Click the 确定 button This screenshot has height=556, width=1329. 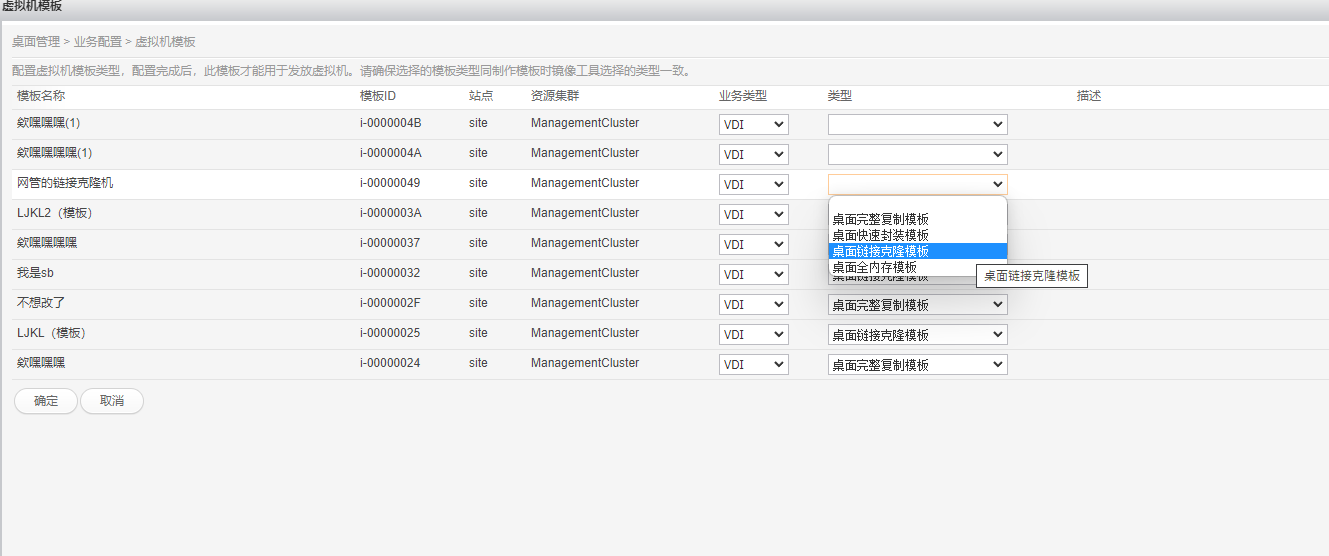pyautogui.click(x=46, y=401)
